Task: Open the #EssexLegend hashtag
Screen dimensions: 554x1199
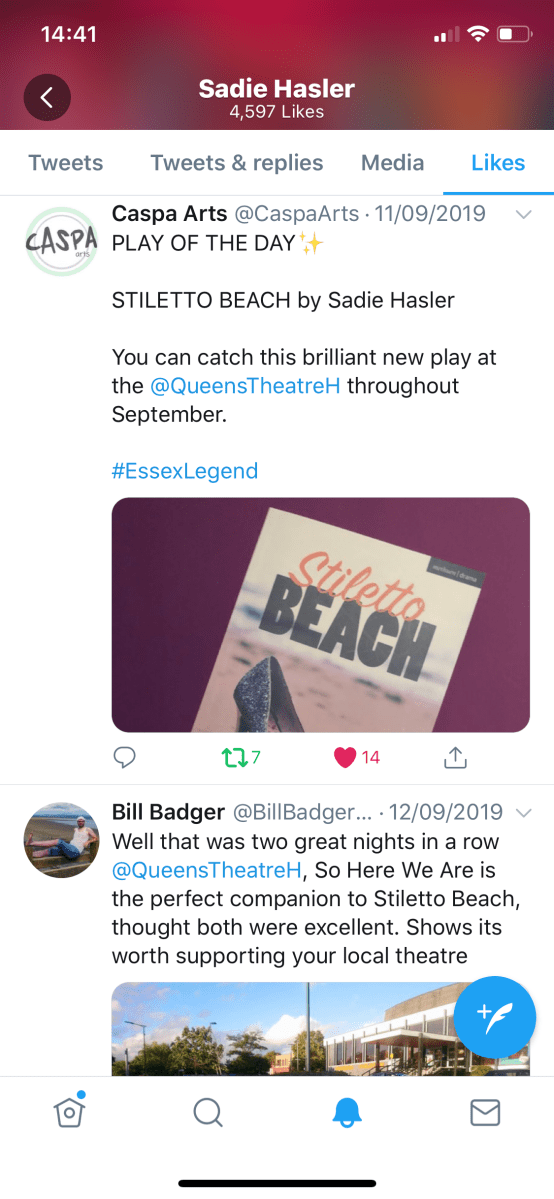Action: click(x=184, y=470)
